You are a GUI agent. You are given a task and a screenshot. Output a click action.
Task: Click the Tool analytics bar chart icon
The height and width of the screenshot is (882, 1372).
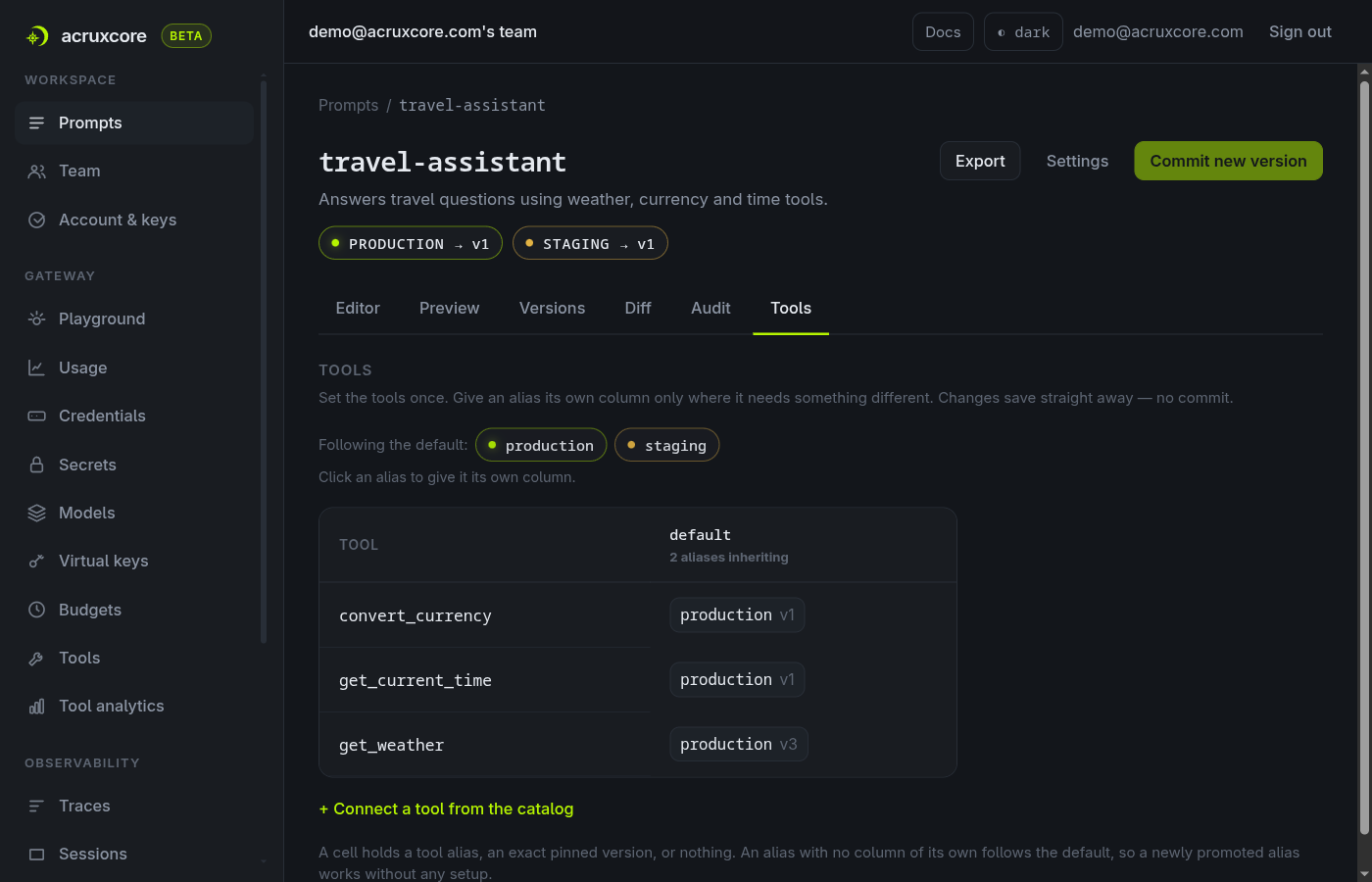[36, 707]
